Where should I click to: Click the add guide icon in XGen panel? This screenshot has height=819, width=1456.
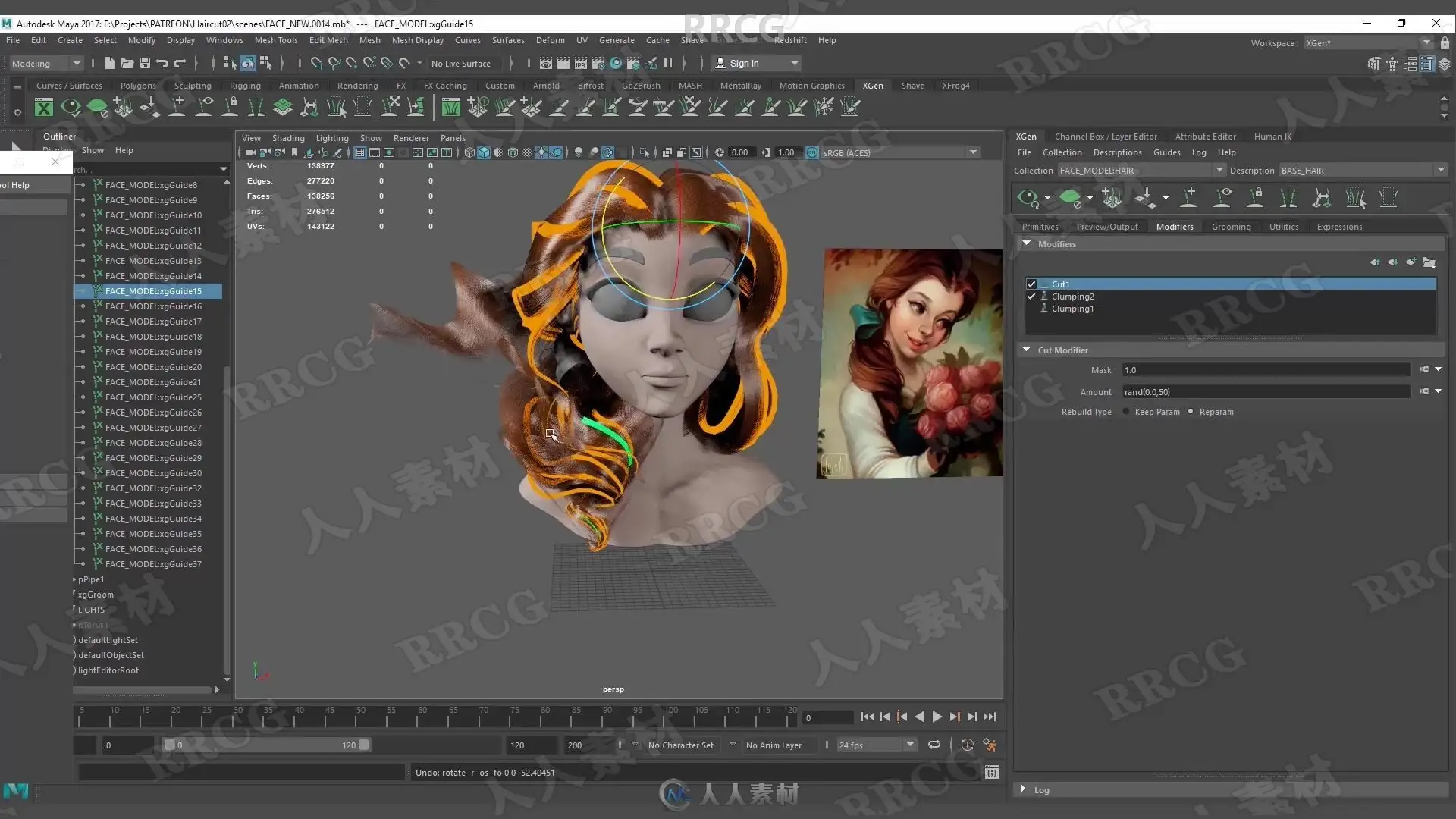click(1188, 198)
